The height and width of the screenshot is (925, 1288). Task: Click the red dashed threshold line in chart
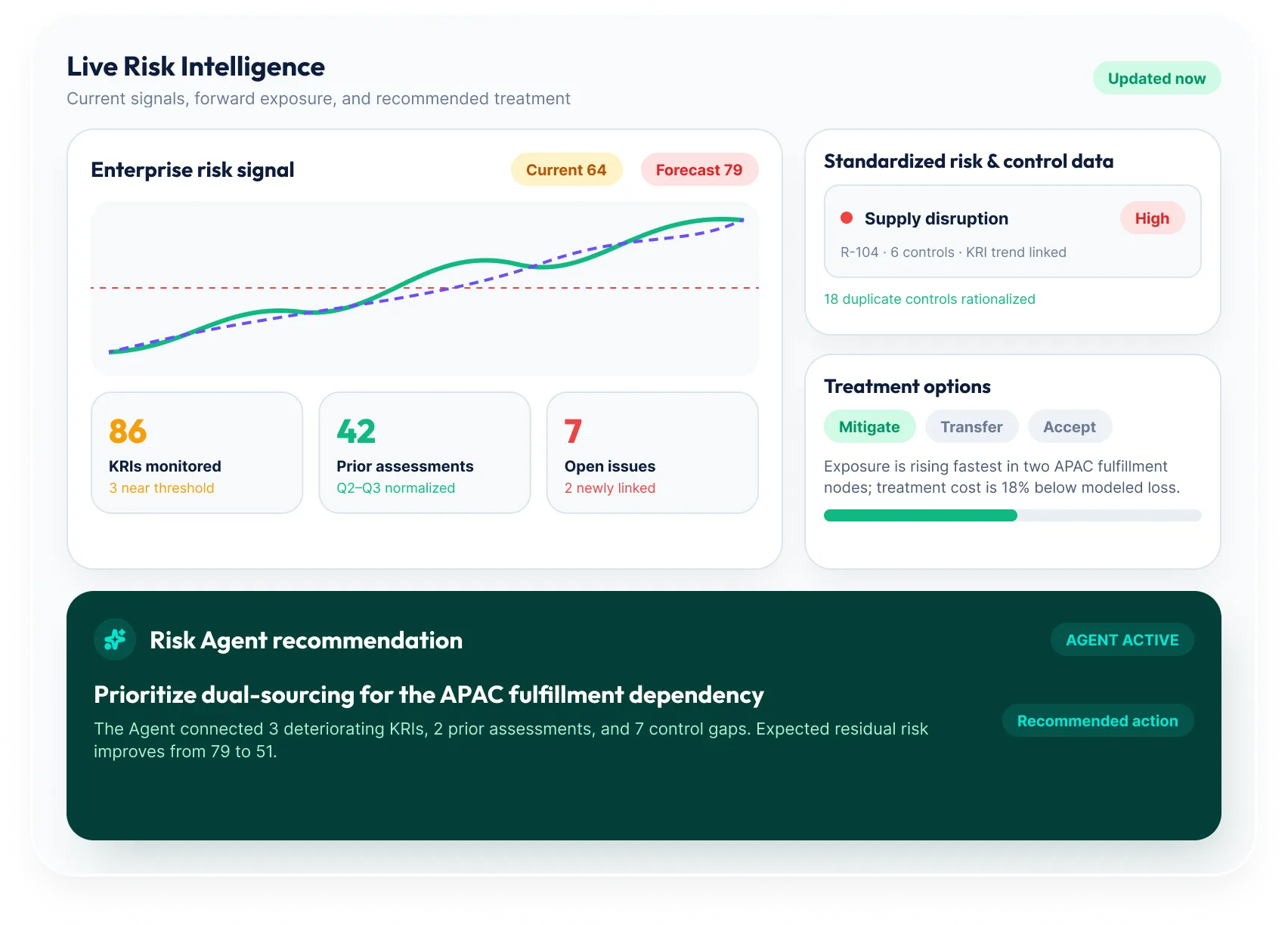tap(425, 288)
